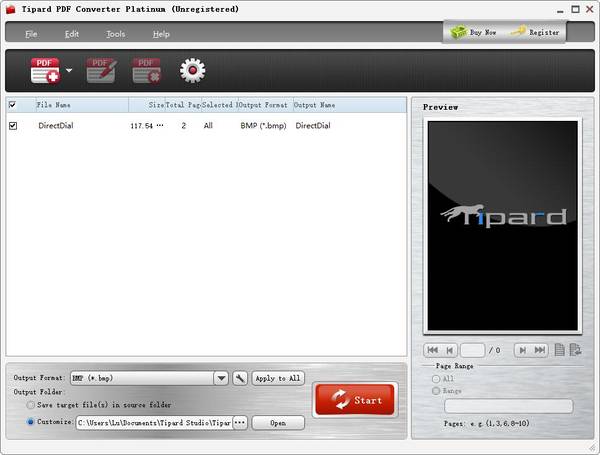
Task: Open the Tools menu
Action: (116, 34)
